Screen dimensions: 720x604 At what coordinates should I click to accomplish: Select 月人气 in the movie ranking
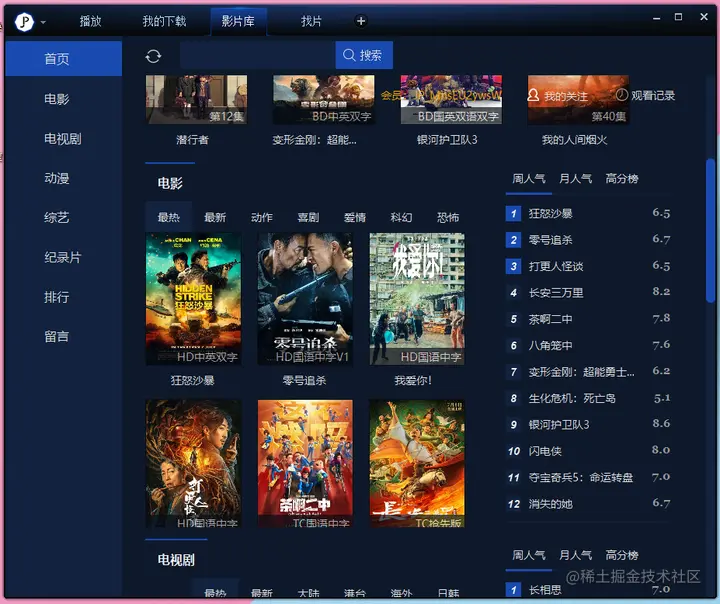click(575, 179)
